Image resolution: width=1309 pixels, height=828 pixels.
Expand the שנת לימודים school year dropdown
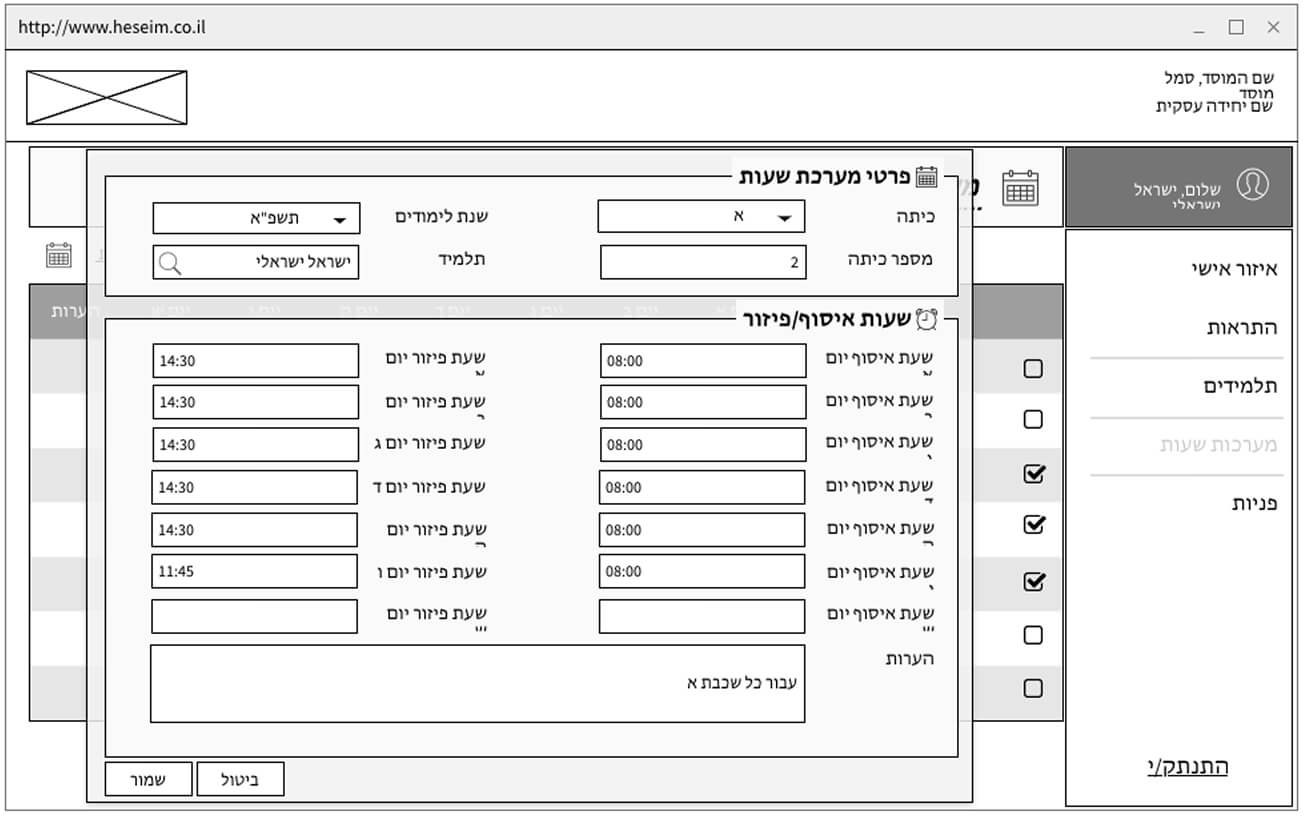click(x=256, y=219)
